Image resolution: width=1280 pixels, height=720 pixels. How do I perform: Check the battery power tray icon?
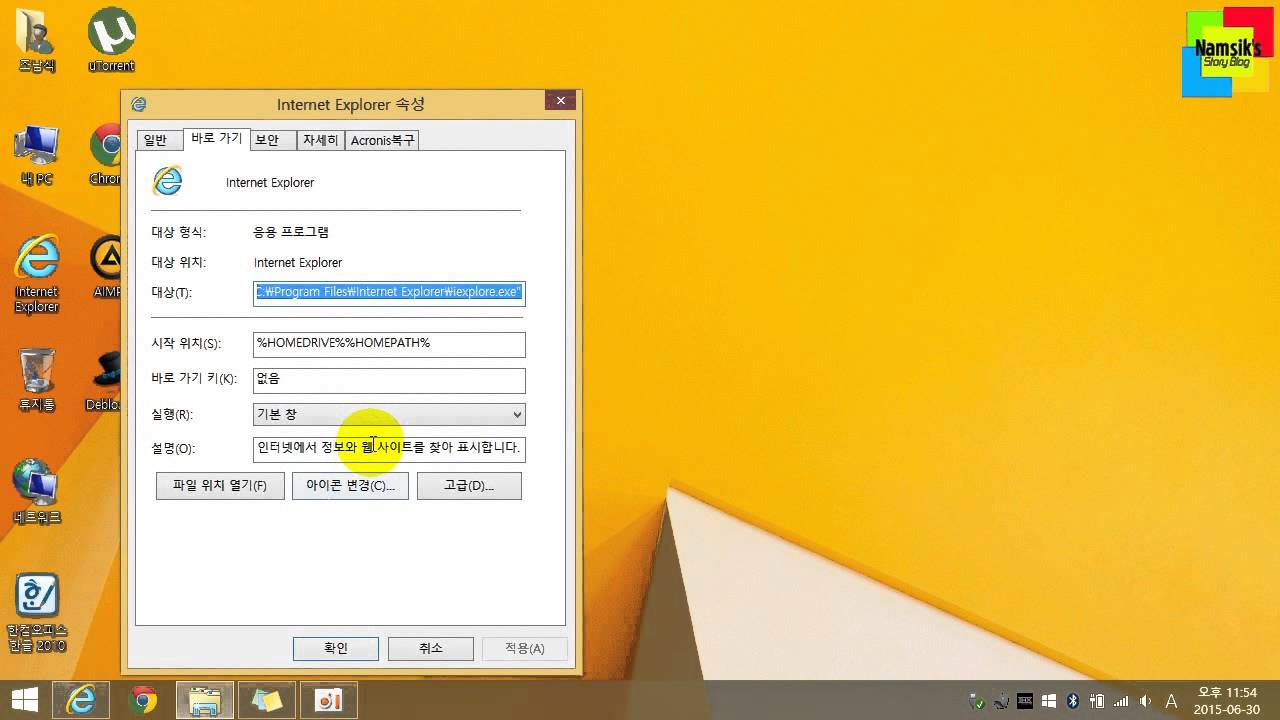click(x=1097, y=701)
